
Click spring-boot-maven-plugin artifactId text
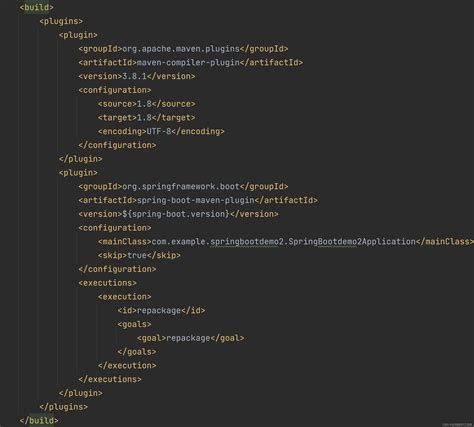coord(196,200)
